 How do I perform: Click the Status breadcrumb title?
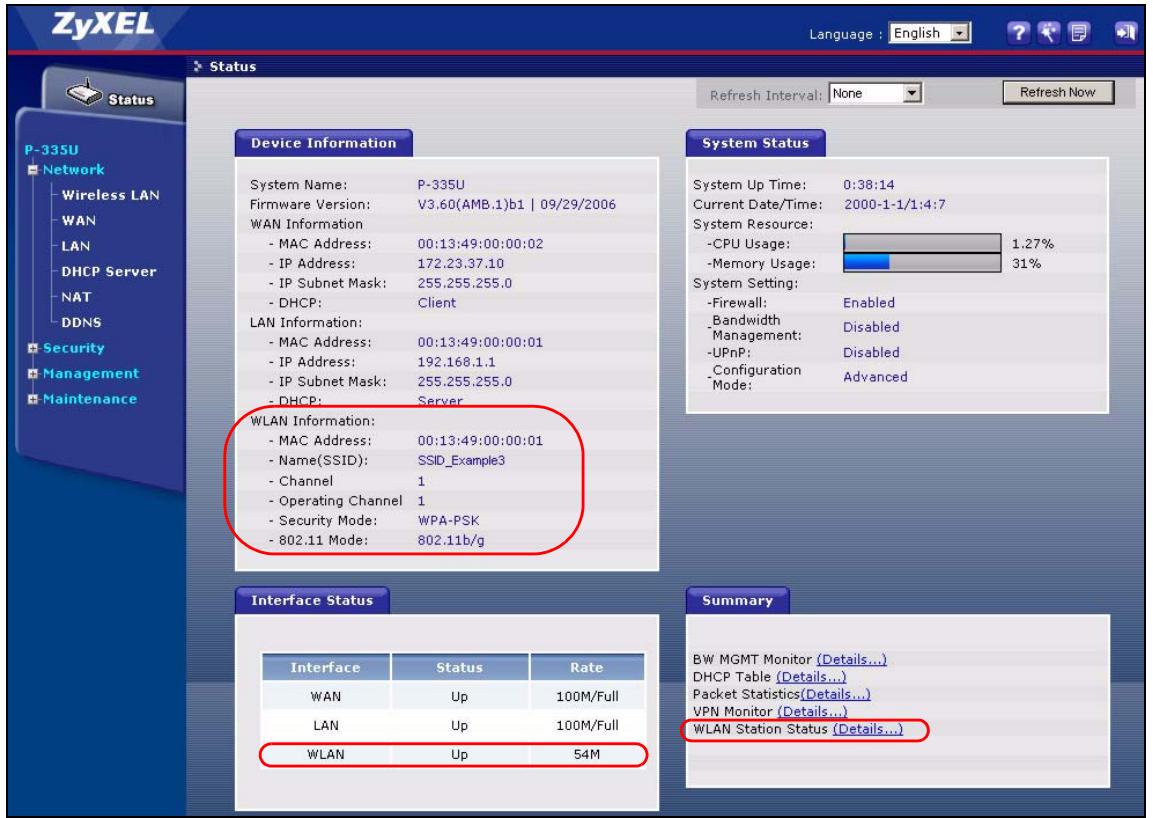[x=232, y=66]
